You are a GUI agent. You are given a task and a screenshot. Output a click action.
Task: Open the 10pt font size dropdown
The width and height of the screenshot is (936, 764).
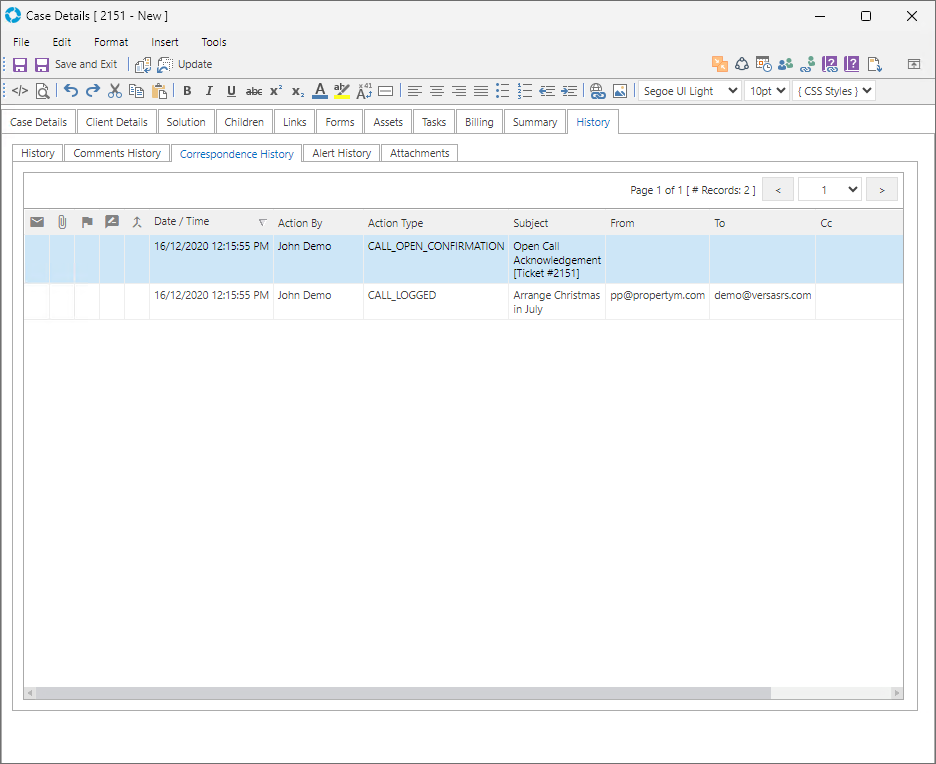pos(767,91)
